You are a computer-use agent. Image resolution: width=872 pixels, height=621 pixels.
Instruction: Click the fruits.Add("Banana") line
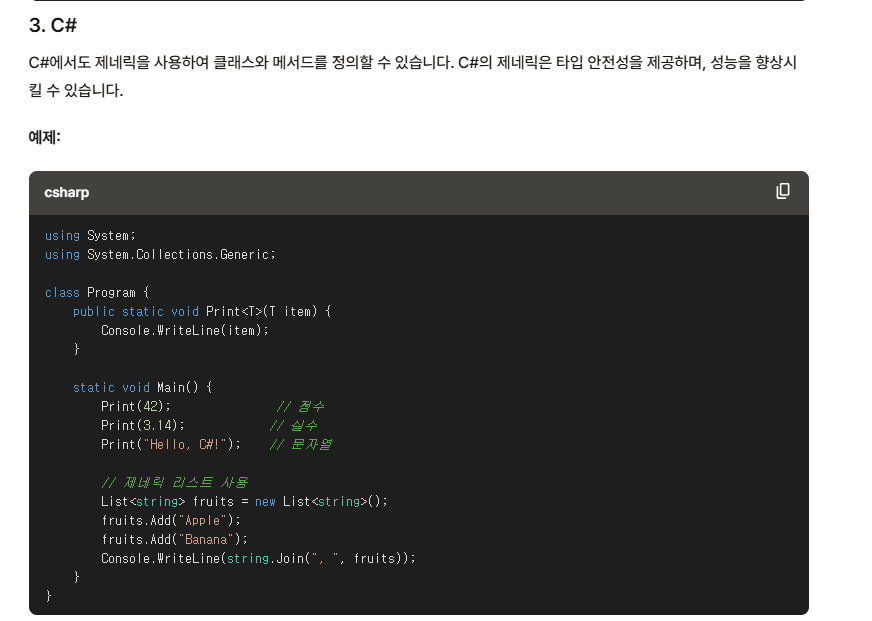[174, 539]
